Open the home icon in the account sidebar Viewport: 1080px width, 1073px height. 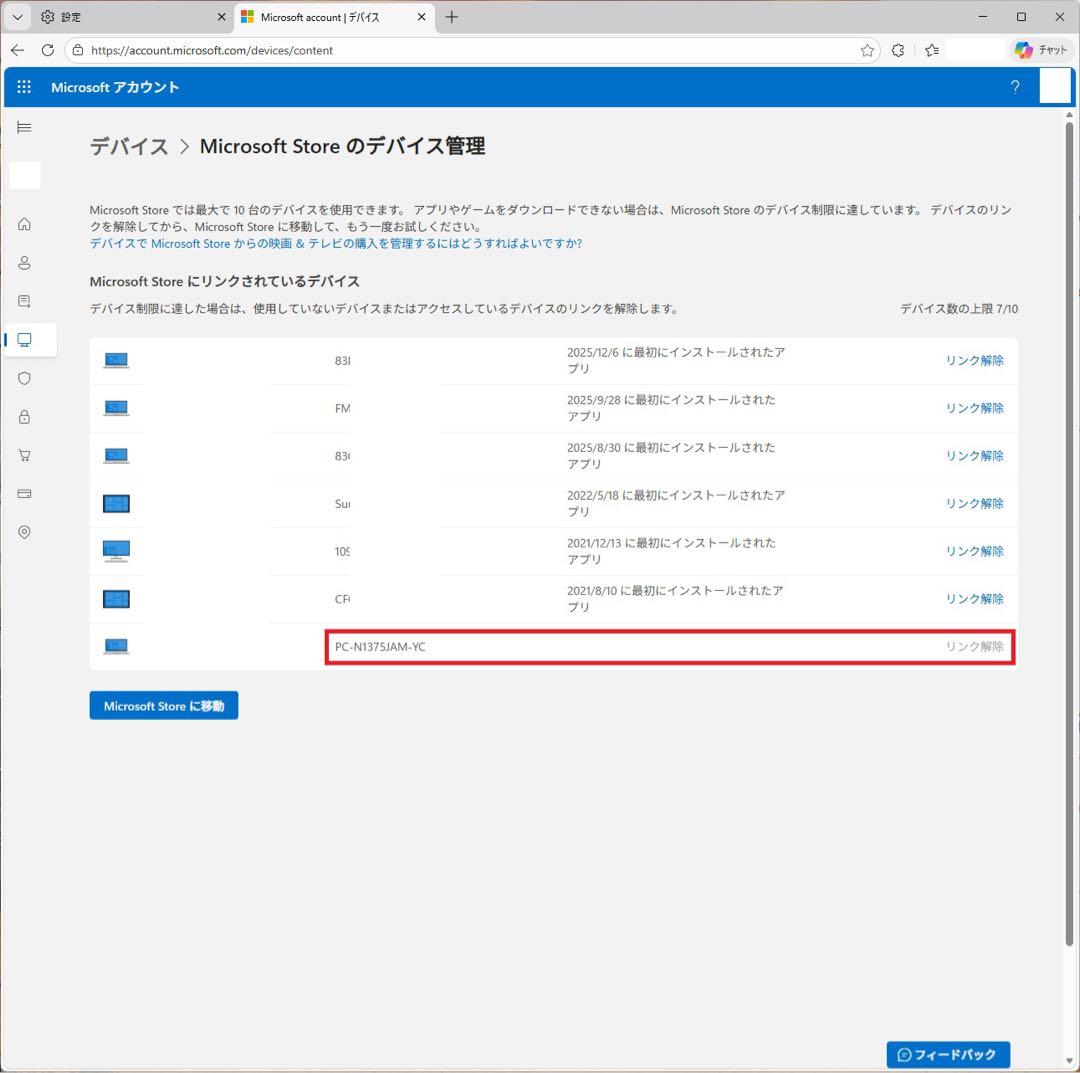24,224
